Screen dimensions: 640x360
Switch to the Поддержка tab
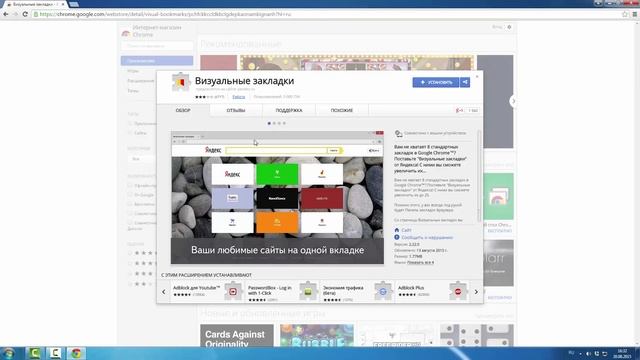click(x=289, y=110)
